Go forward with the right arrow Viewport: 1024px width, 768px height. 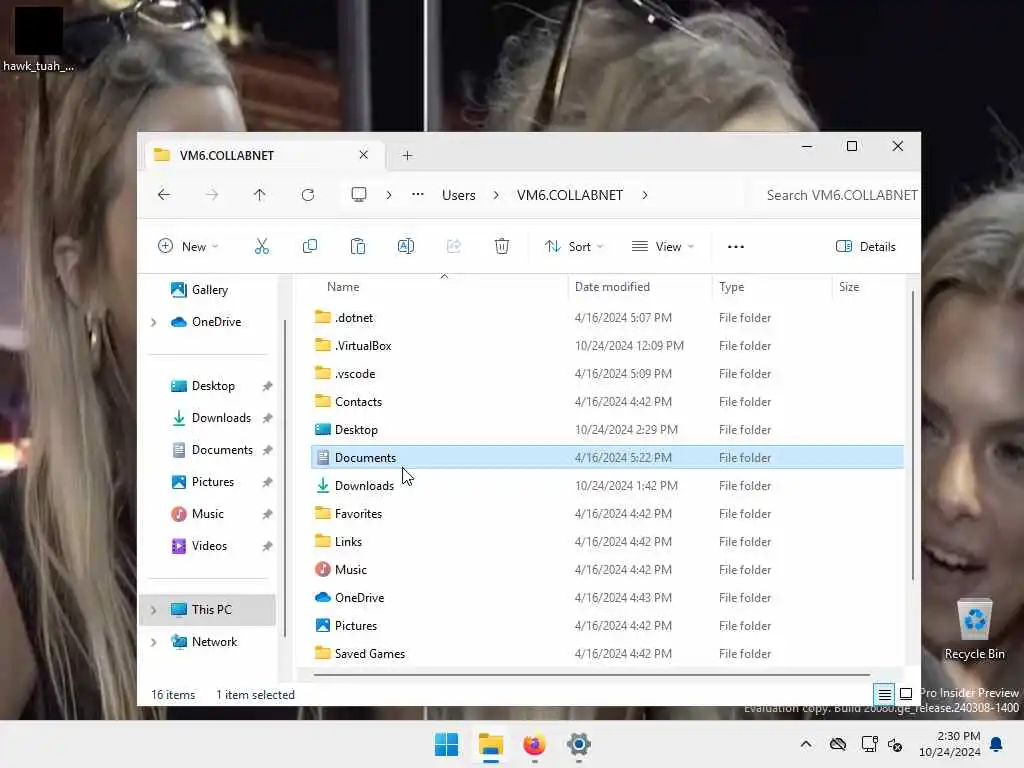click(x=212, y=195)
